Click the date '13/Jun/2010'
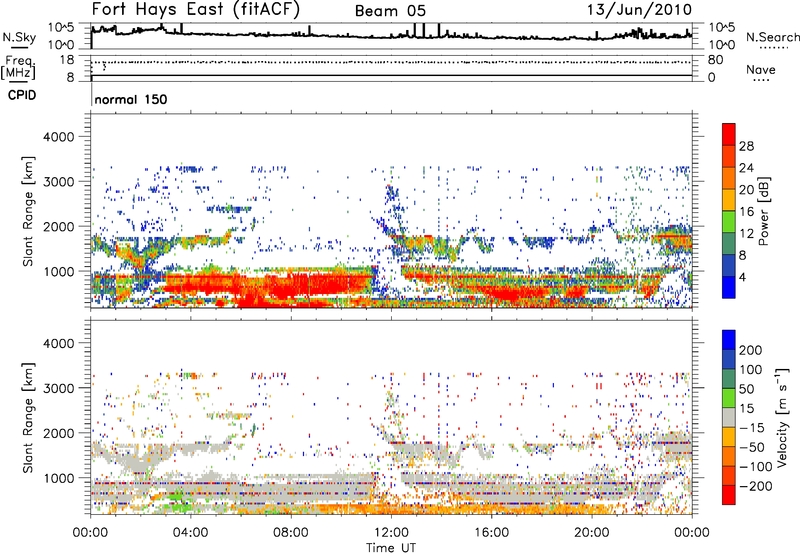 point(639,10)
